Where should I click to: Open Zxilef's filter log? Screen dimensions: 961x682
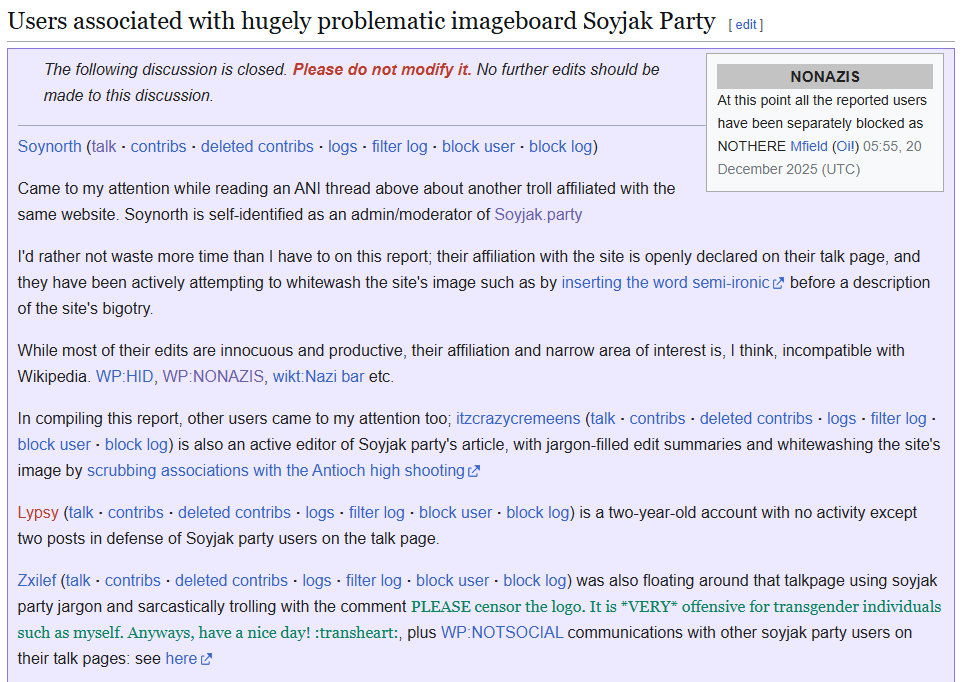pyautogui.click(x=374, y=580)
